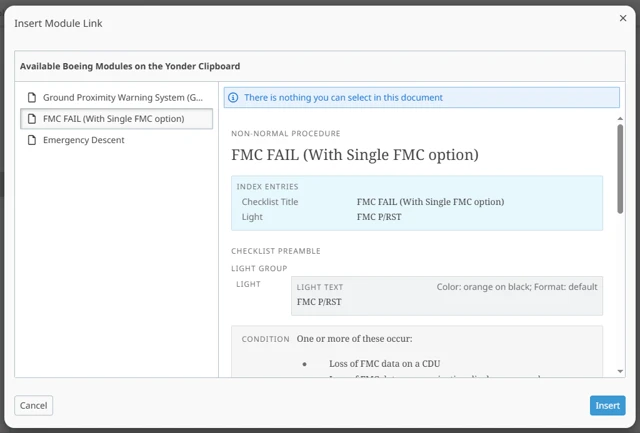The height and width of the screenshot is (433, 640).
Task: Click the document icon beside FMC FAIL module
Action: (32, 119)
